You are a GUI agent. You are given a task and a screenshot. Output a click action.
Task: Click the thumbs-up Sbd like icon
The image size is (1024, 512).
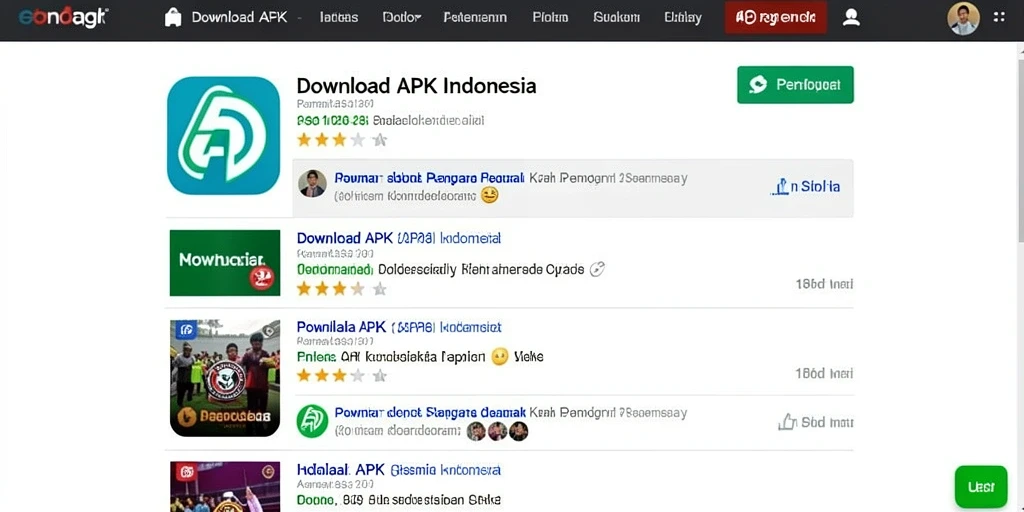(788, 422)
